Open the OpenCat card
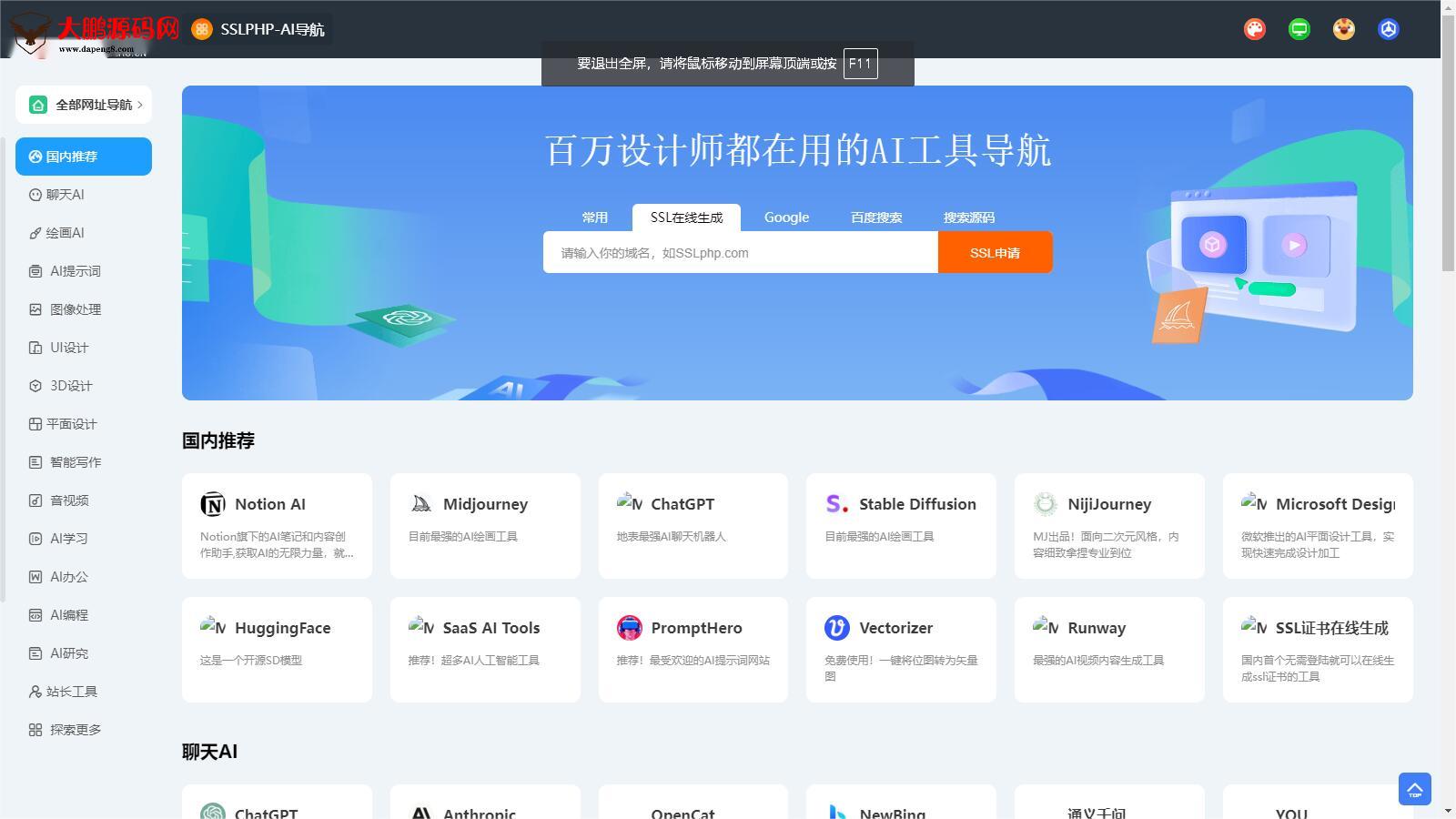The width and height of the screenshot is (1456, 819). point(693,802)
